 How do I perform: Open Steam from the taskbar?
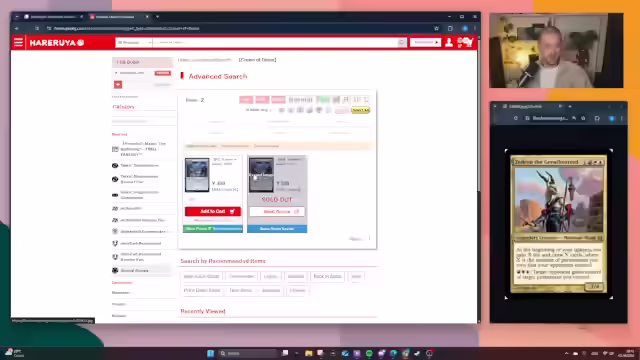pyautogui.click(x=417, y=353)
